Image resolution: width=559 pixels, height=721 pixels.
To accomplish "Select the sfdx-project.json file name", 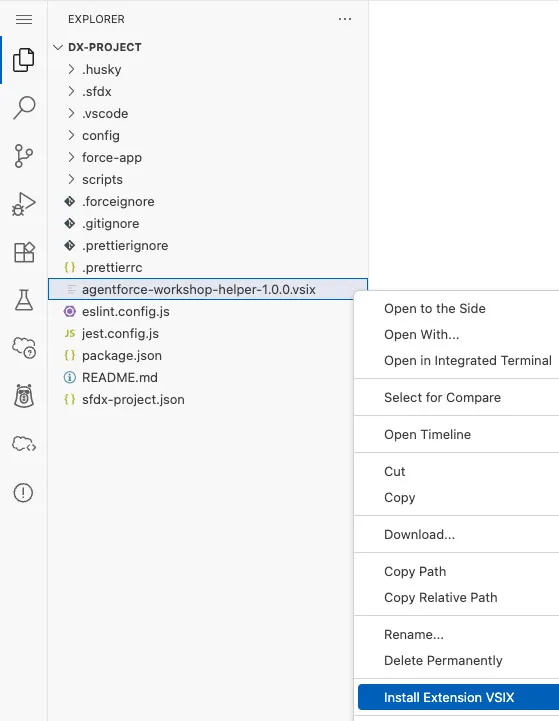I will click(x=133, y=400).
